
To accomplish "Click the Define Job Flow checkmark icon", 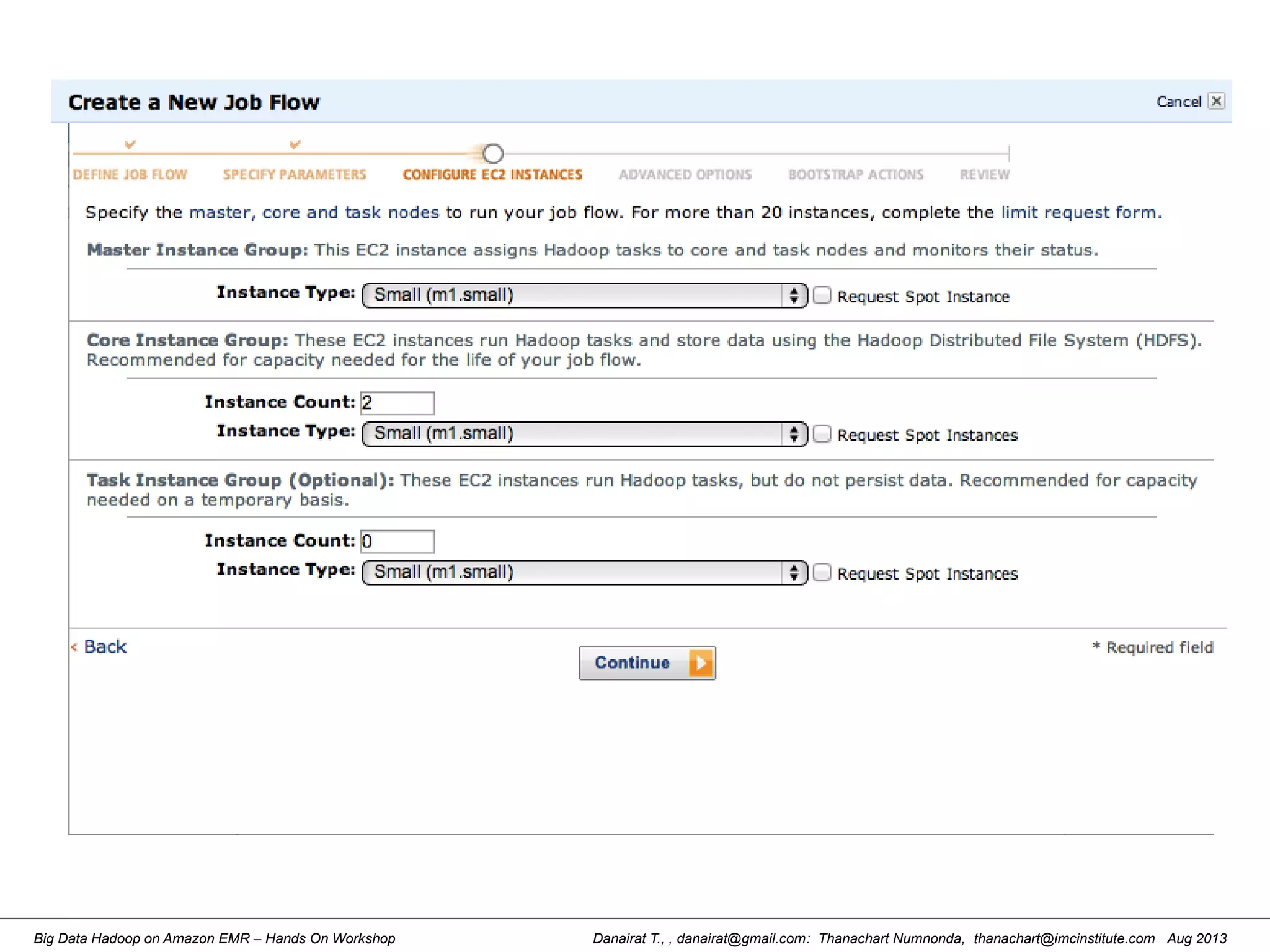I will 130,144.
